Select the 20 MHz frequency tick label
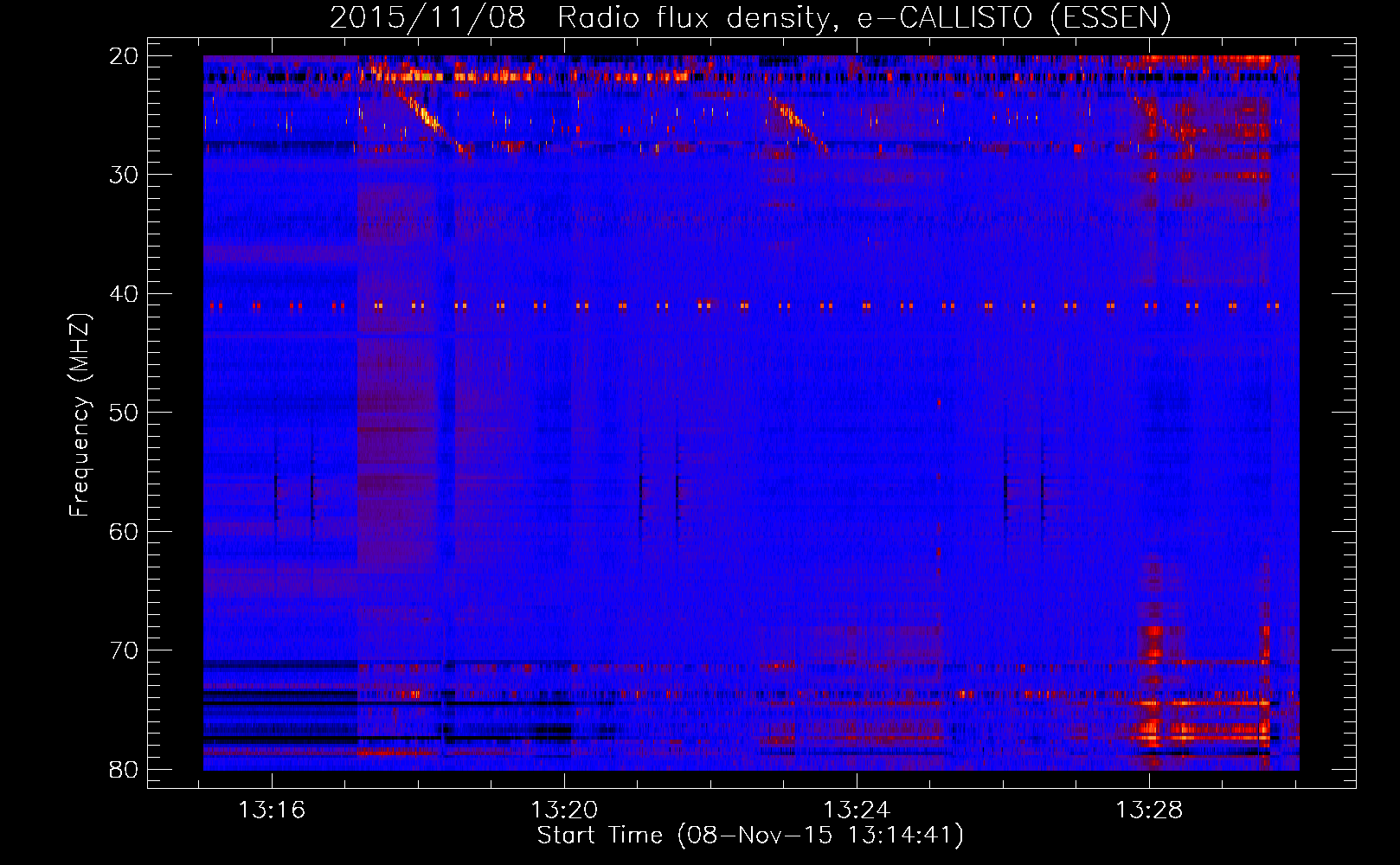 pyautogui.click(x=124, y=56)
